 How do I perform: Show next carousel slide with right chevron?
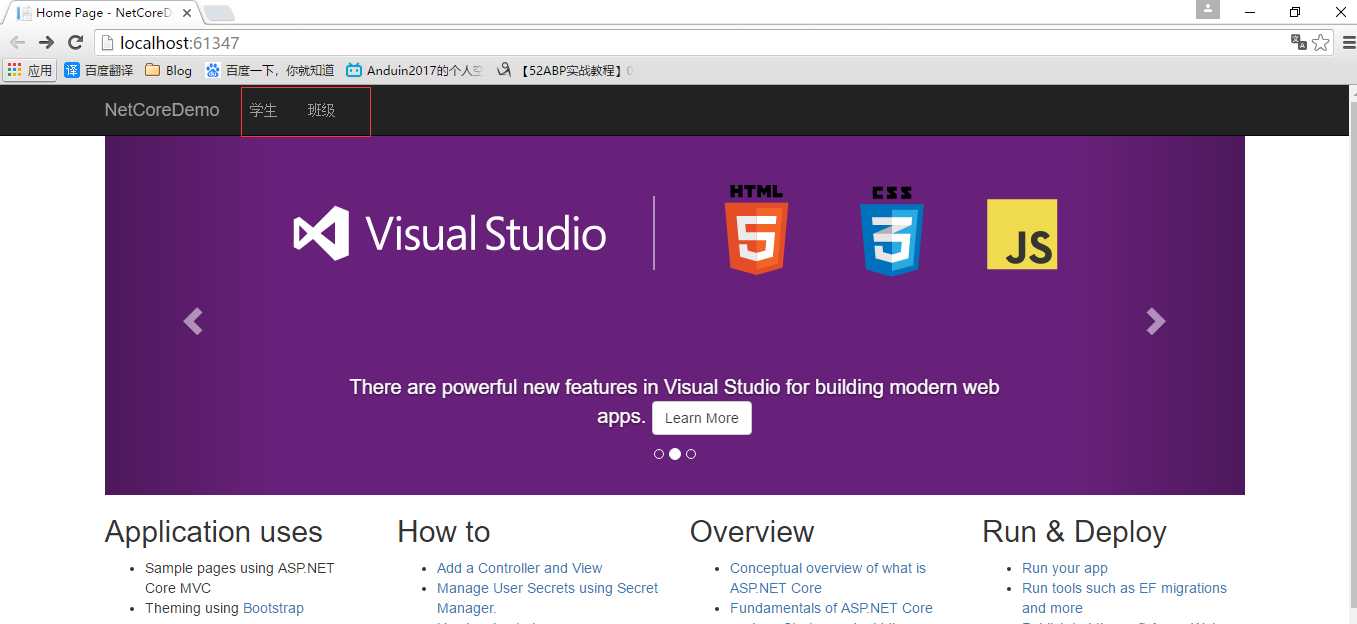(x=1156, y=321)
